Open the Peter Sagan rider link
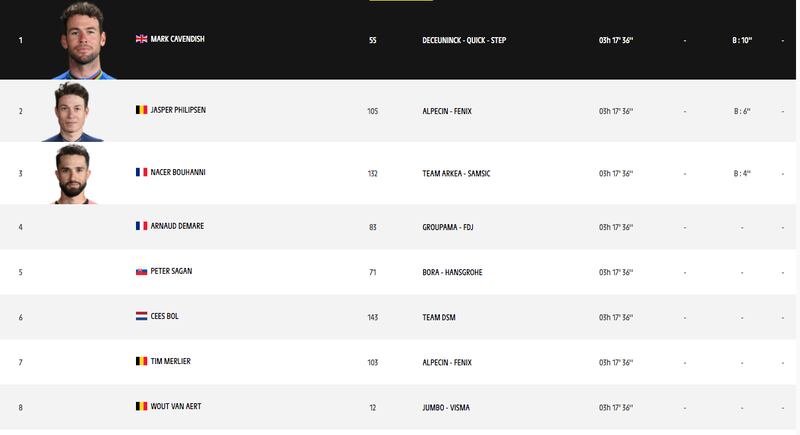Screen dimensions: 800x435 coord(171,271)
